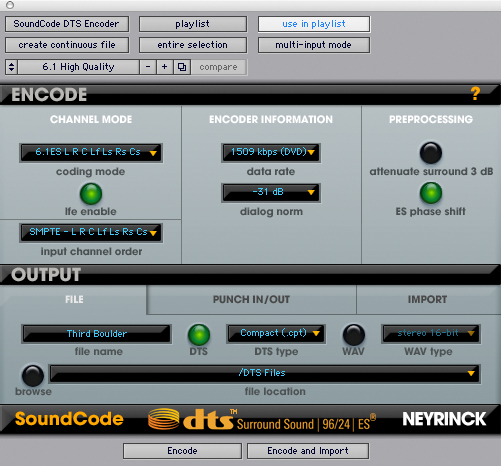Toggle ES phase shift indicator

[x=431, y=193]
